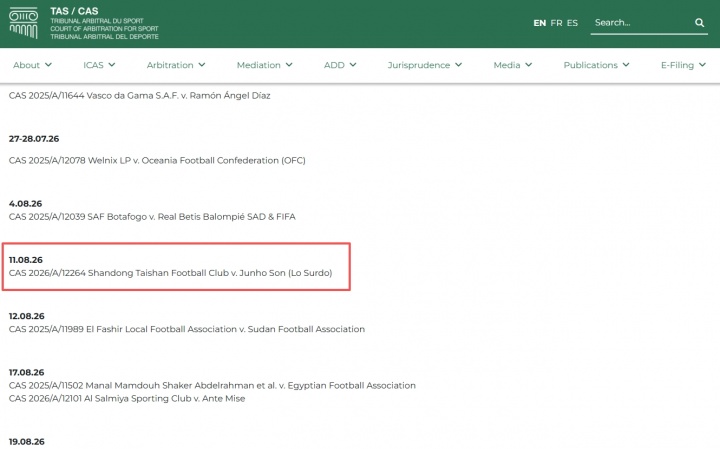Select the Al Salmiya Sporting Club v. Ante Mise case

(127, 398)
